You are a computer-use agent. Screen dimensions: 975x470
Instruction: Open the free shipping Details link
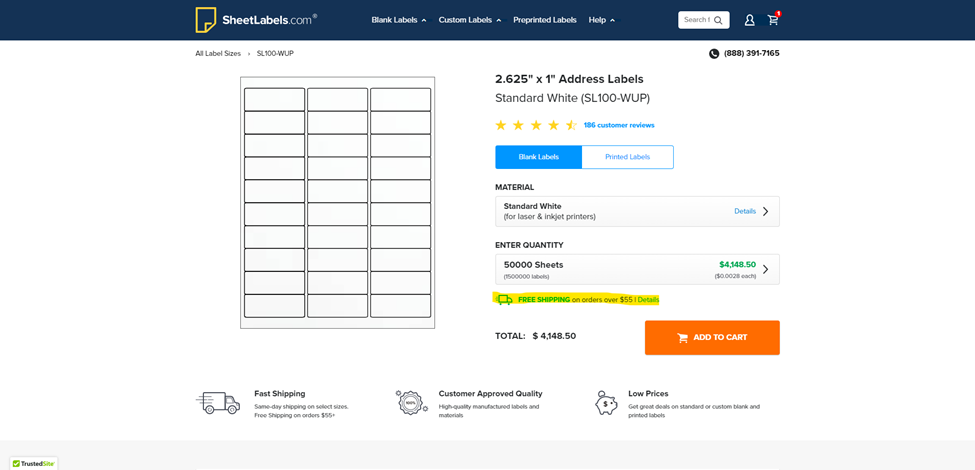pos(648,300)
